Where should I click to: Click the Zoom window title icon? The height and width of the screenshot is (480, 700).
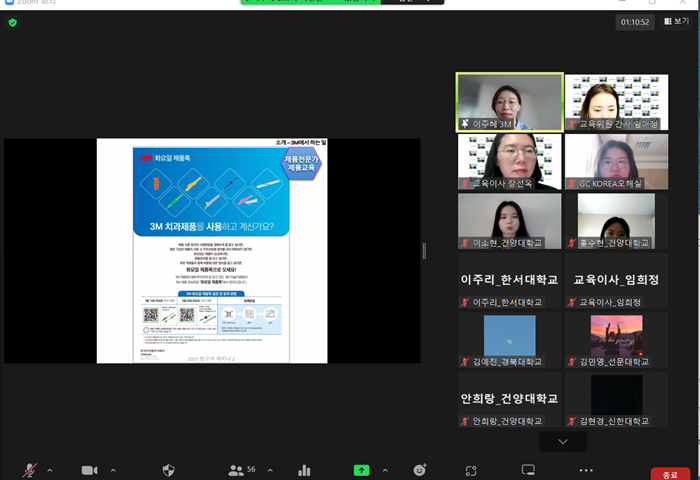click(9, 2)
